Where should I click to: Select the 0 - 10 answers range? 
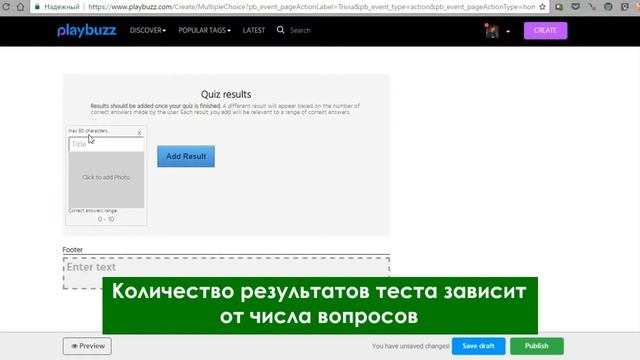(106, 219)
